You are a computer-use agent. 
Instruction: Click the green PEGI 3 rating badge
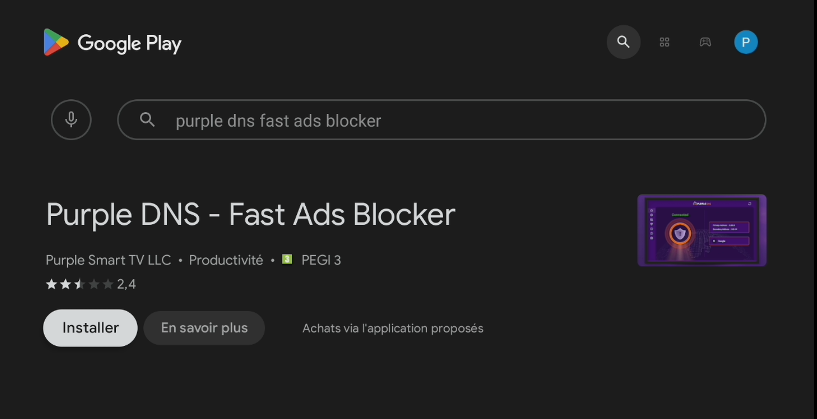pos(287,260)
